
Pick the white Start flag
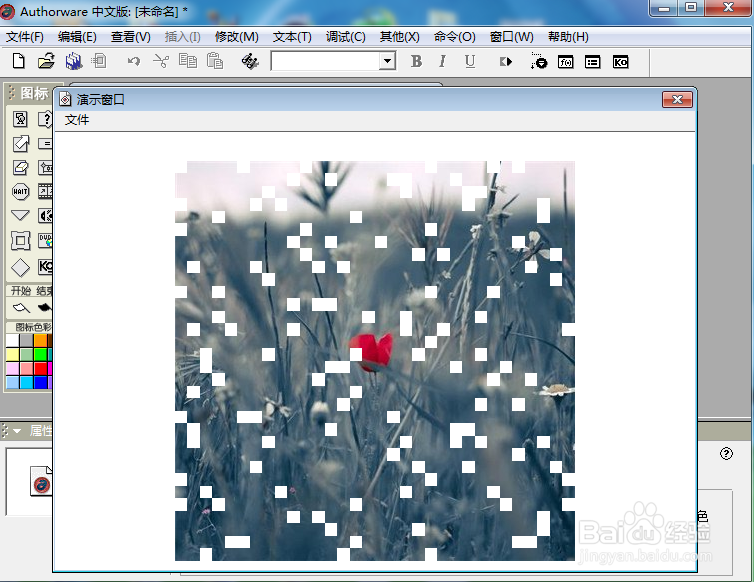click(x=21, y=307)
